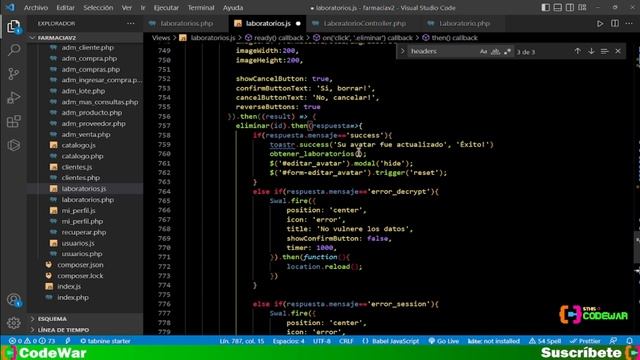Open adm_lote.php in explorer

(x=83, y=91)
